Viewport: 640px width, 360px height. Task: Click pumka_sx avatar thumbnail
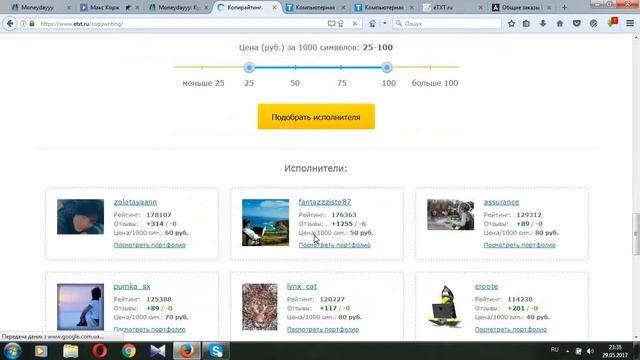[x=80, y=307]
